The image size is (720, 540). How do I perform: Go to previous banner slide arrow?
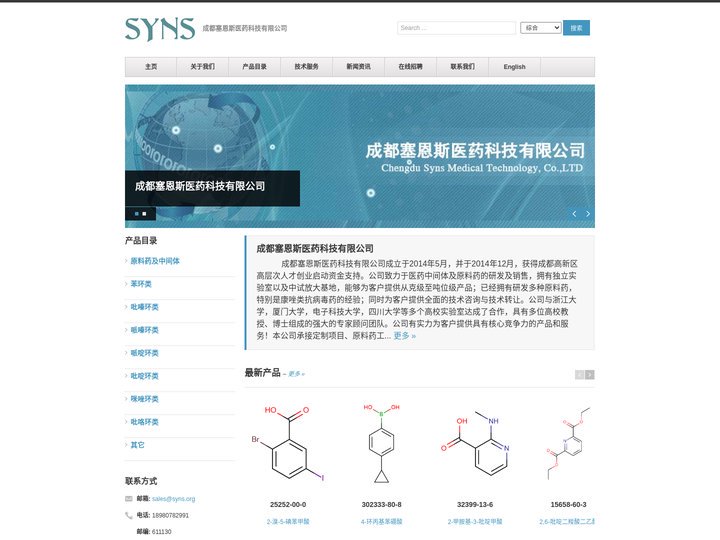574,214
